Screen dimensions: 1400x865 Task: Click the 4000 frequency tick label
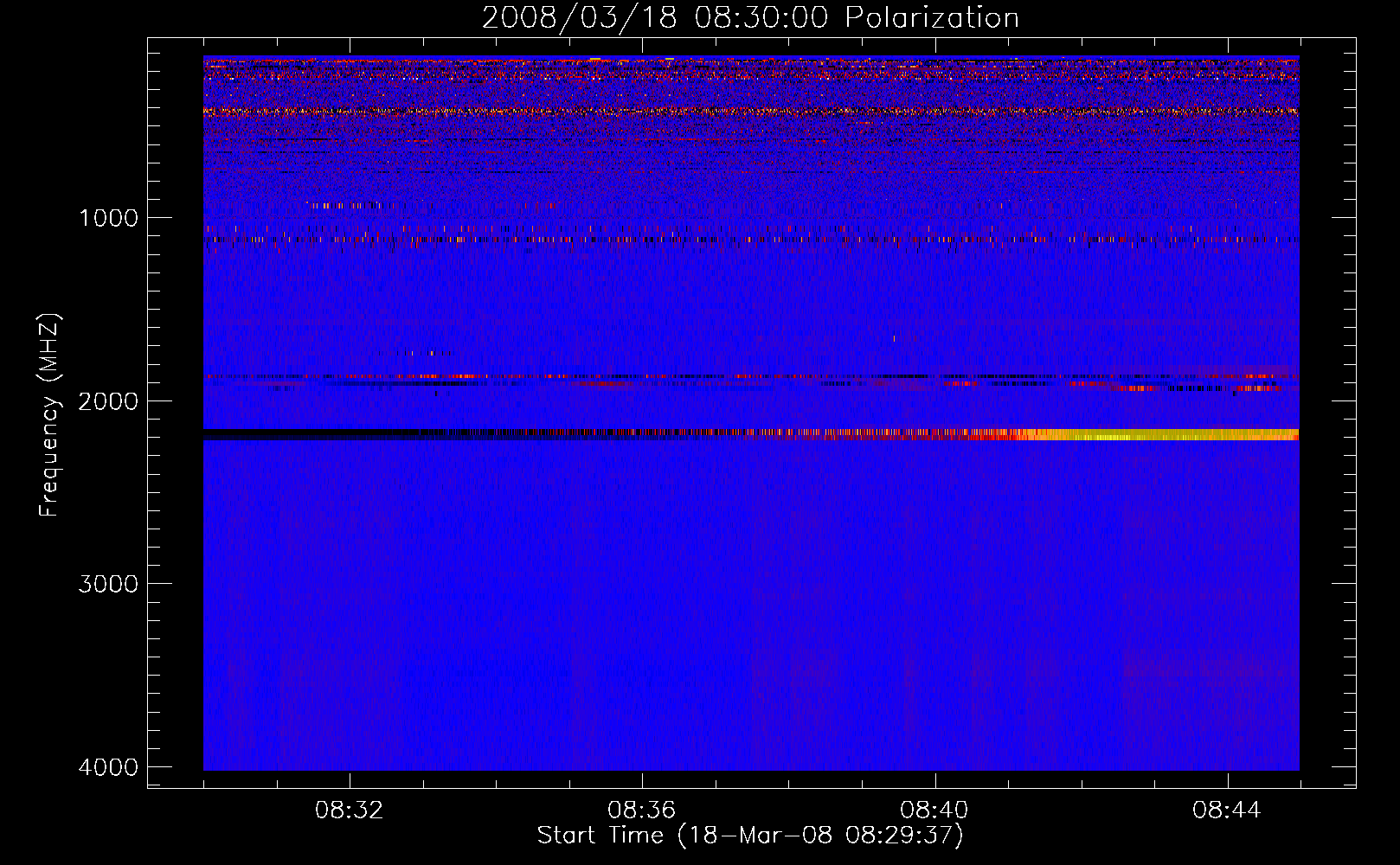(x=109, y=767)
